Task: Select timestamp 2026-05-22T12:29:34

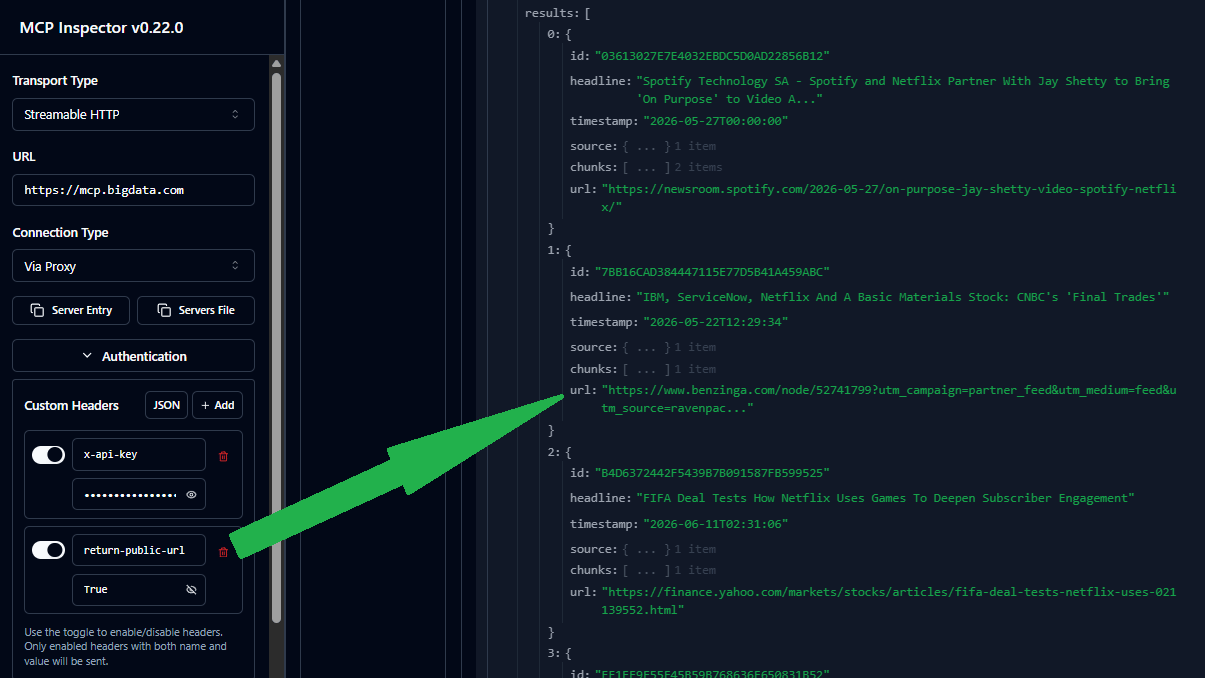Action: [x=716, y=322]
